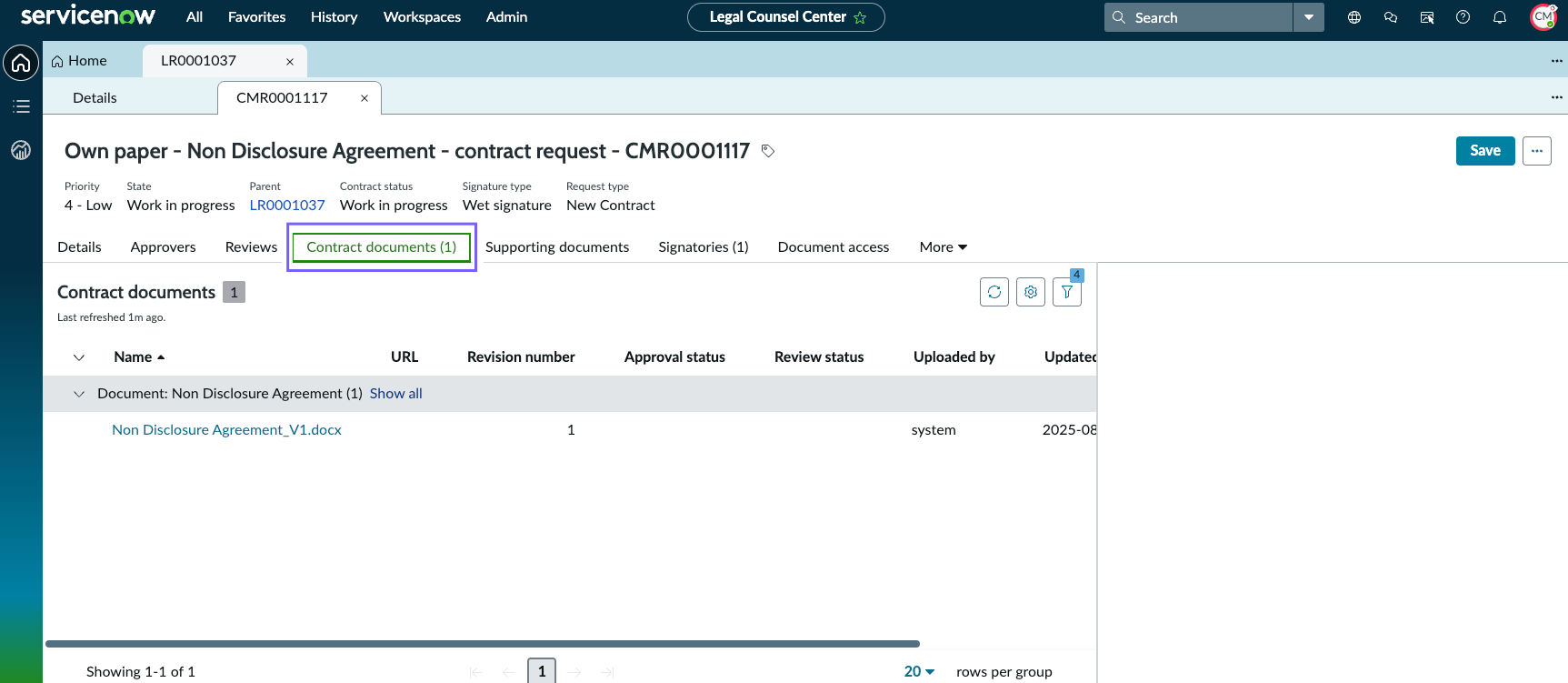The image size is (1568, 683).
Task: Switch to the LR0001037 tab
Action: 198,61
